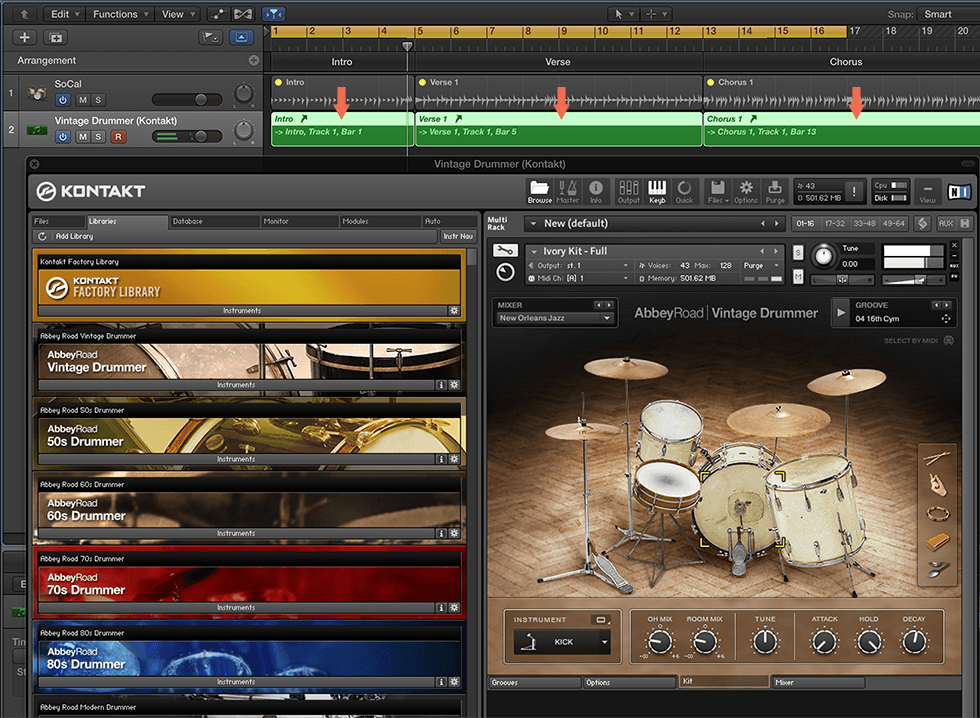The width and height of the screenshot is (980, 718).
Task: Toggle Kontakt instrument mute M button
Action: click(798, 277)
